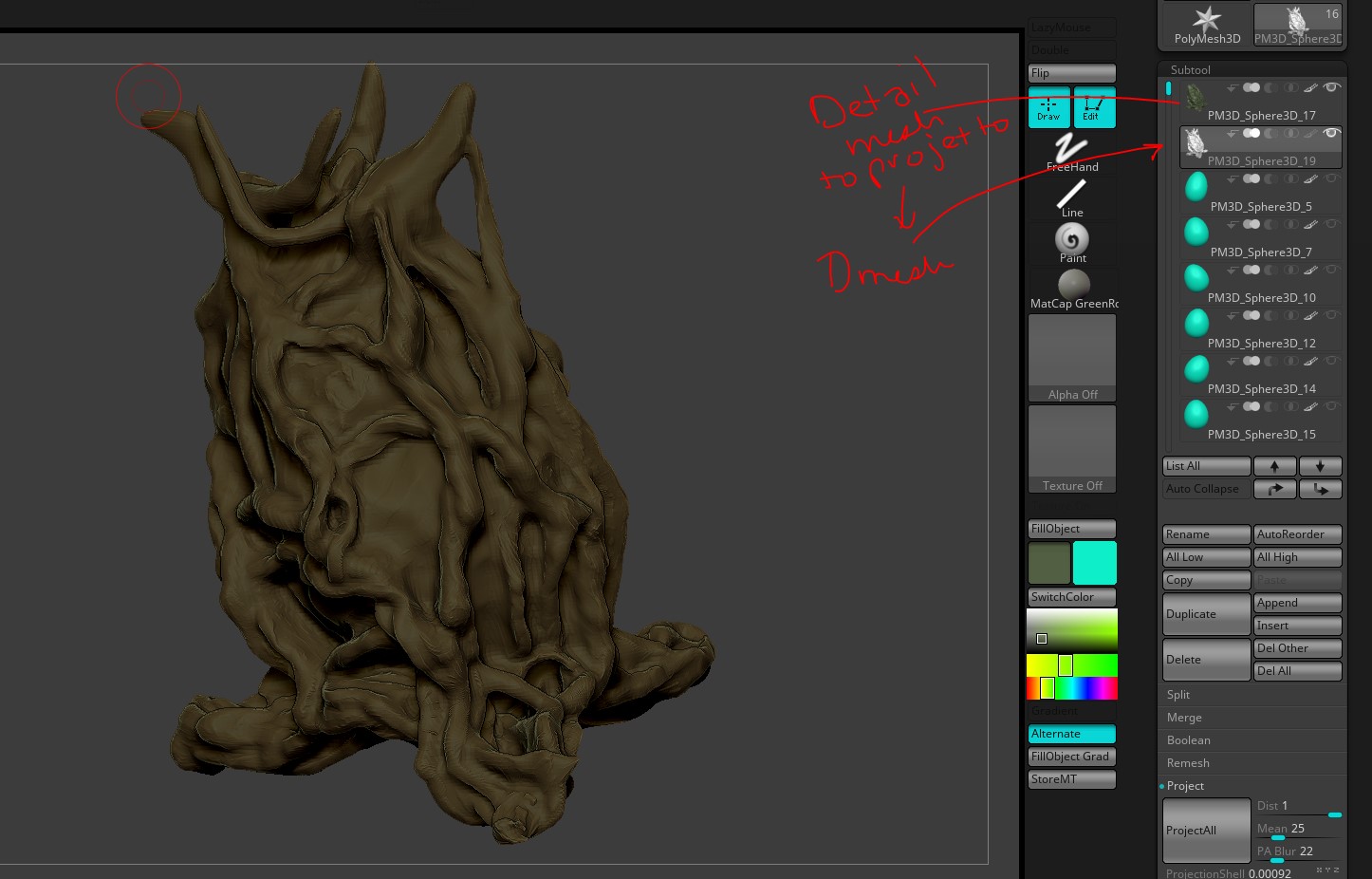Open the Paint brush selector
The image size is (1372, 879).
[x=1072, y=240]
